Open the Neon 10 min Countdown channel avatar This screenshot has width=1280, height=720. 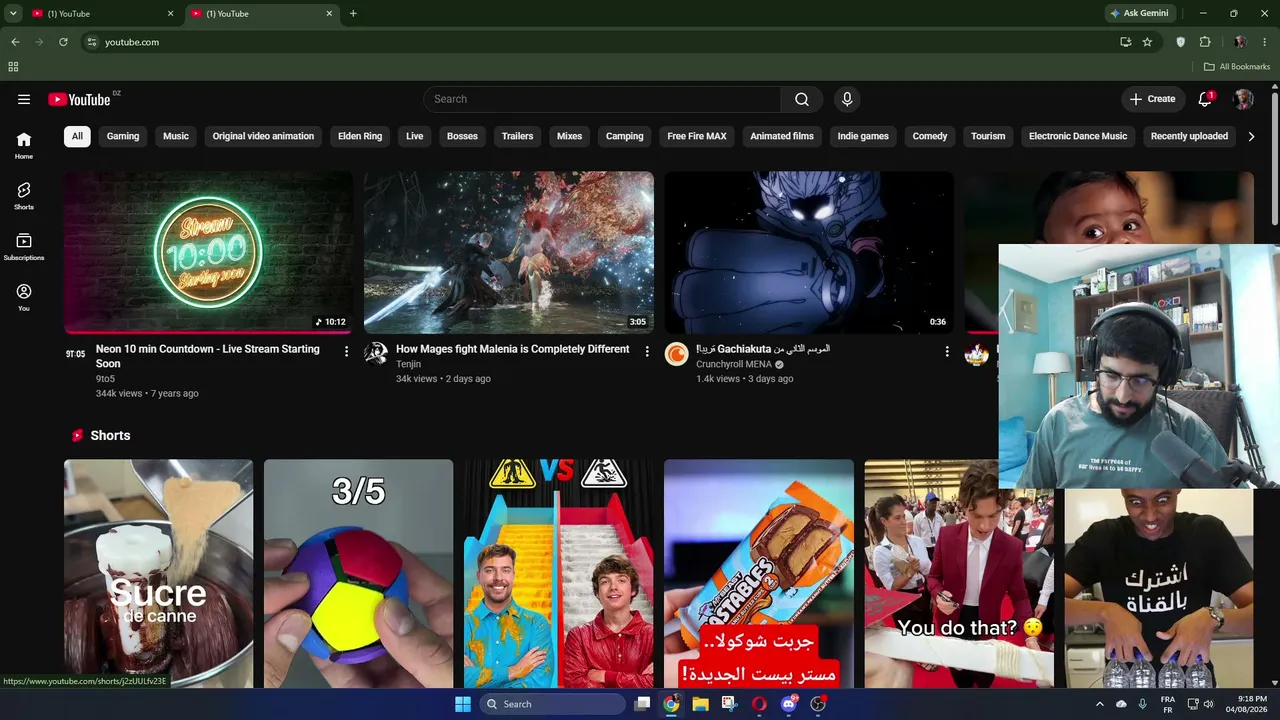click(76, 353)
